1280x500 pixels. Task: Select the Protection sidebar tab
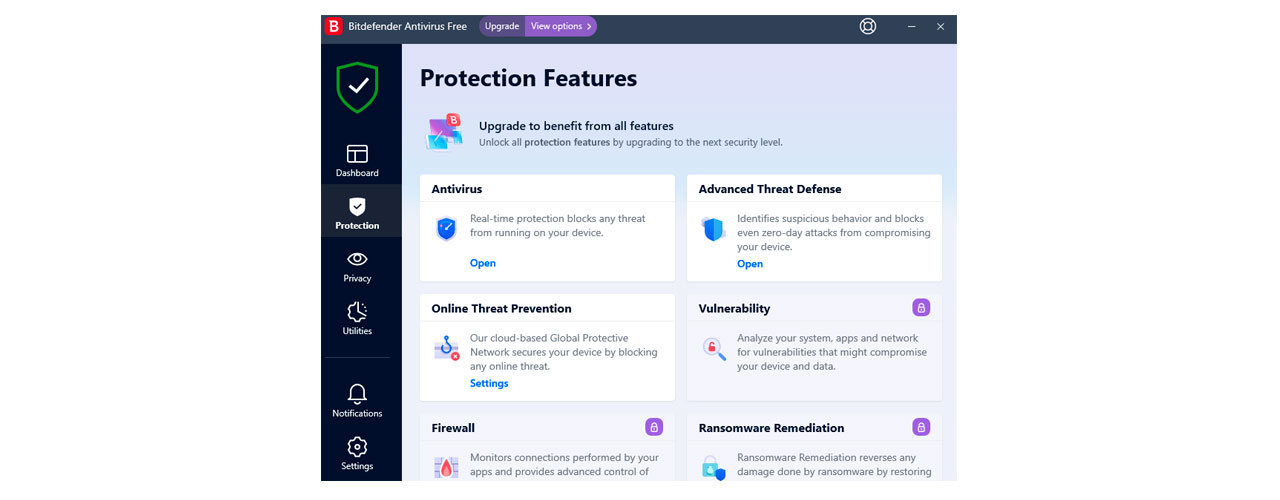point(357,213)
